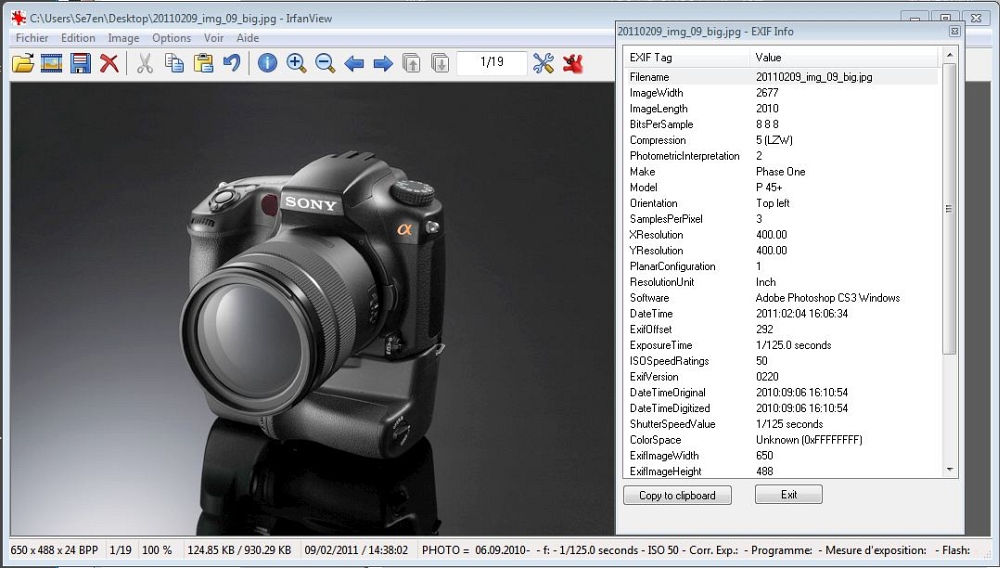This screenshot has height=568, width=1000.
Task: Open file with the folder icon
Action: [x=23, y=63]
